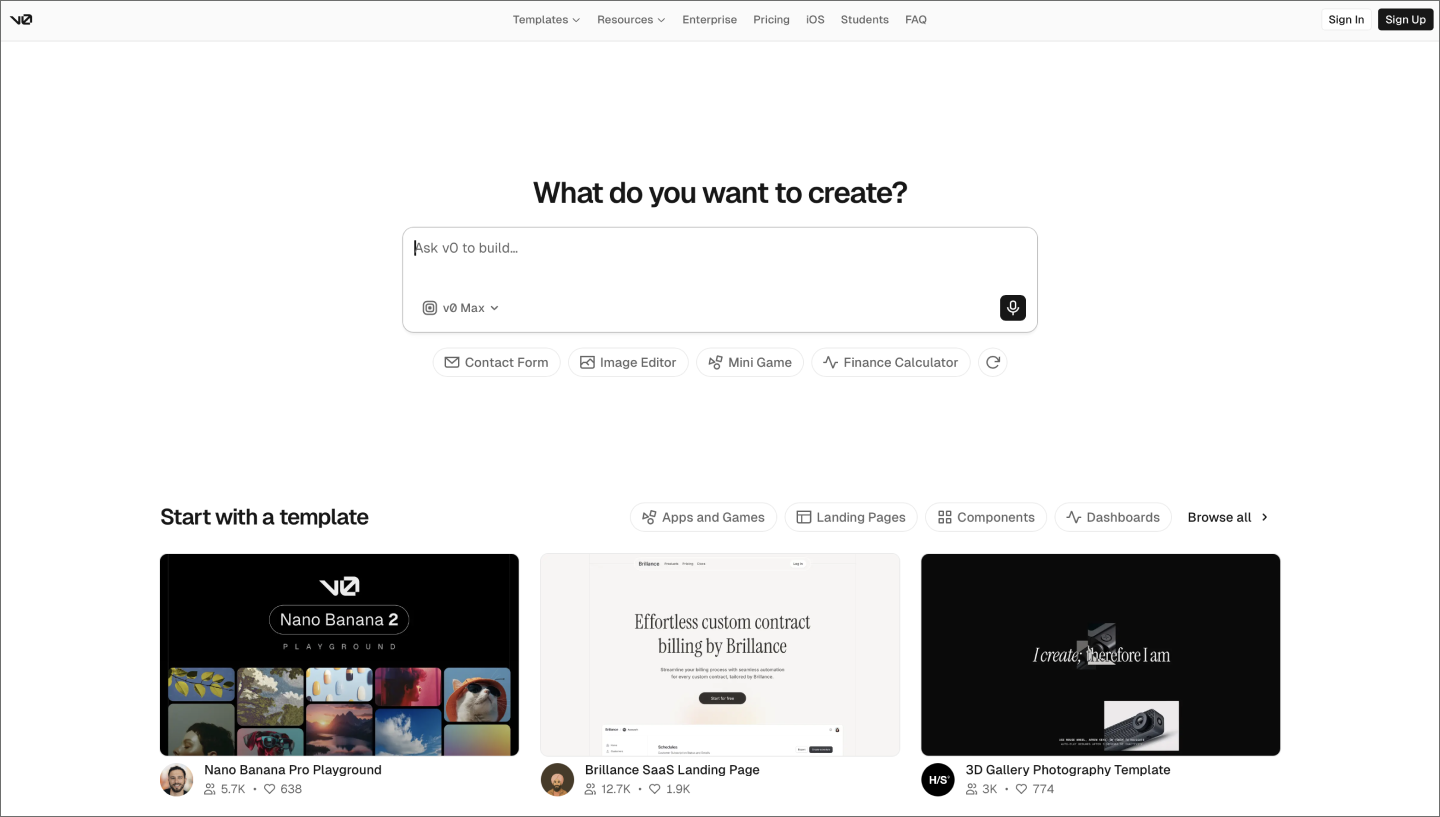Click Nano Banana Pro Playground author avatar

176,779
